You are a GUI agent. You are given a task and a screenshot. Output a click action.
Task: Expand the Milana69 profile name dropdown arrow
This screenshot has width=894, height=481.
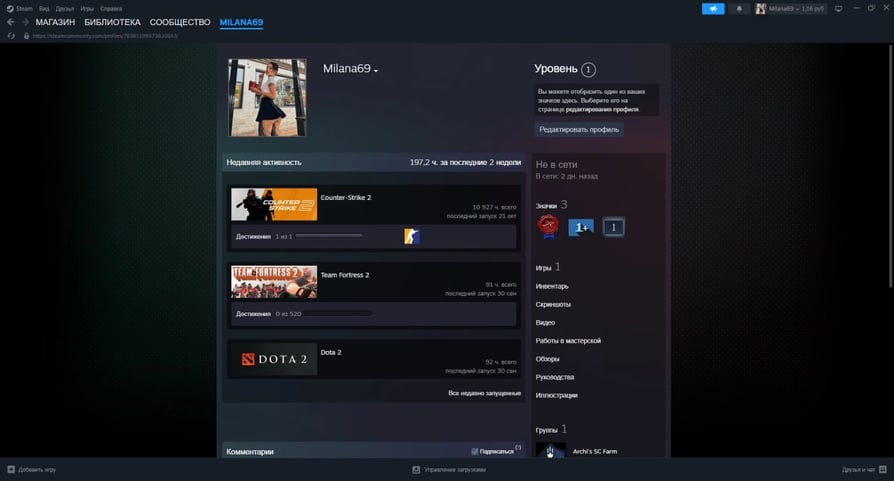(376, 70)
